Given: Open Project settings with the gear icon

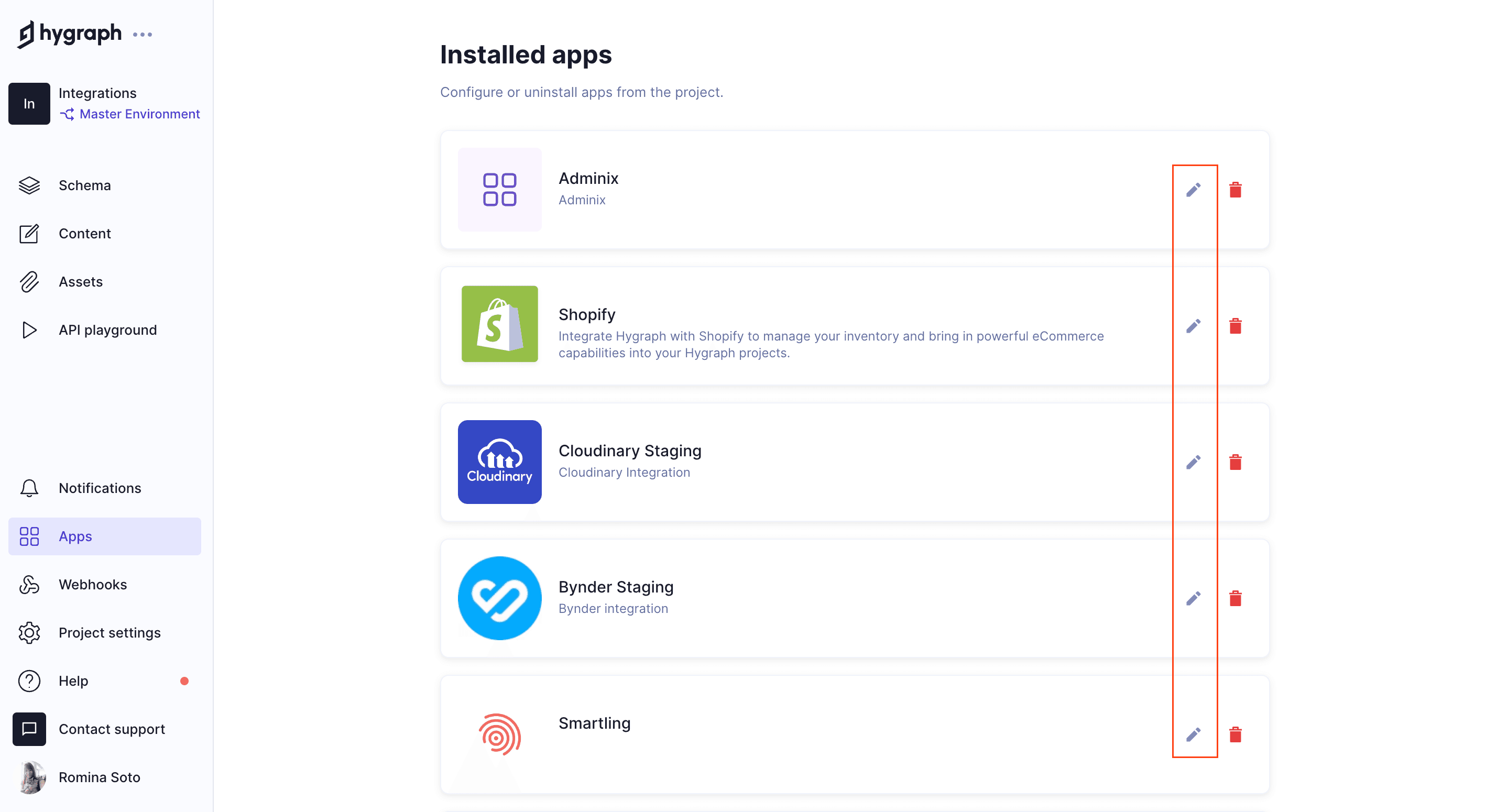Looking at the screenshot, I should tap(109, 632).
